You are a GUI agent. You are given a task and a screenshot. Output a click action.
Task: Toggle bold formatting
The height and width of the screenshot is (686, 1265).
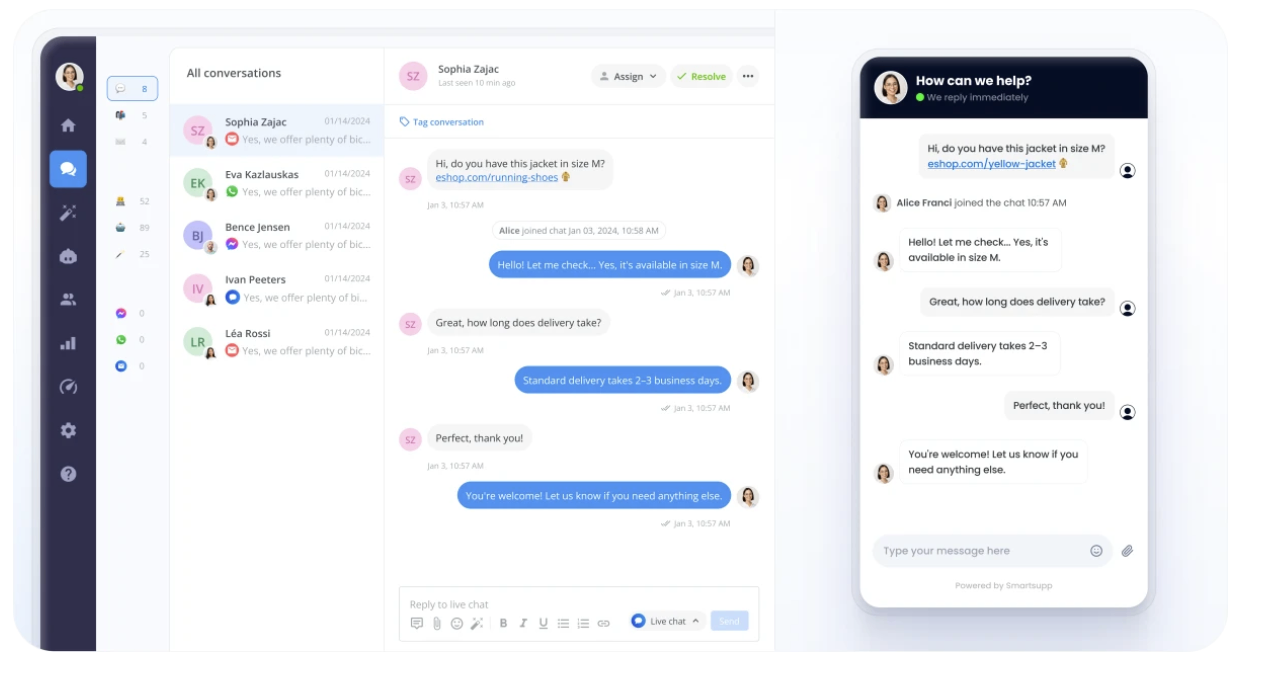coord(503,623)
